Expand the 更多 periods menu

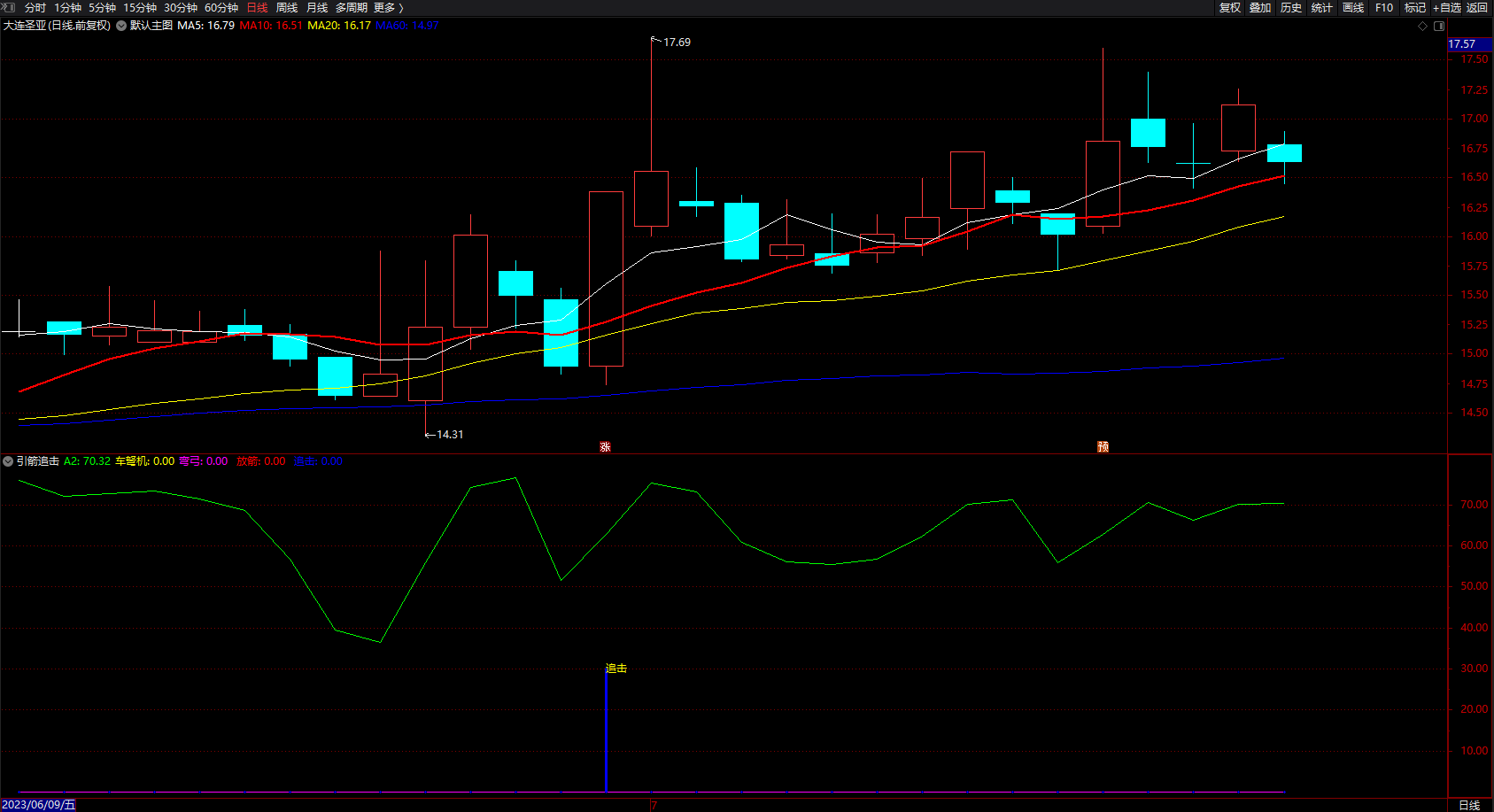[x=388, y=8]
